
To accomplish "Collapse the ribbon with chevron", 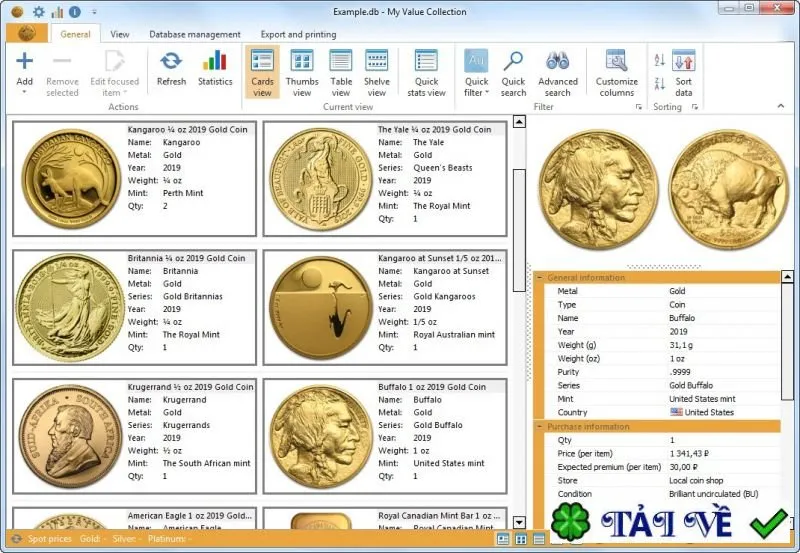I will (781, 106).
